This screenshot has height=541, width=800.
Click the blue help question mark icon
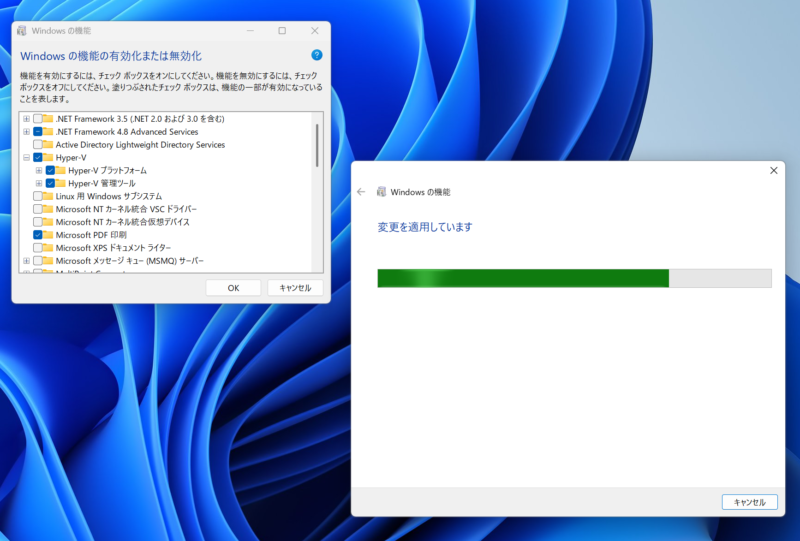coord(316,55)
